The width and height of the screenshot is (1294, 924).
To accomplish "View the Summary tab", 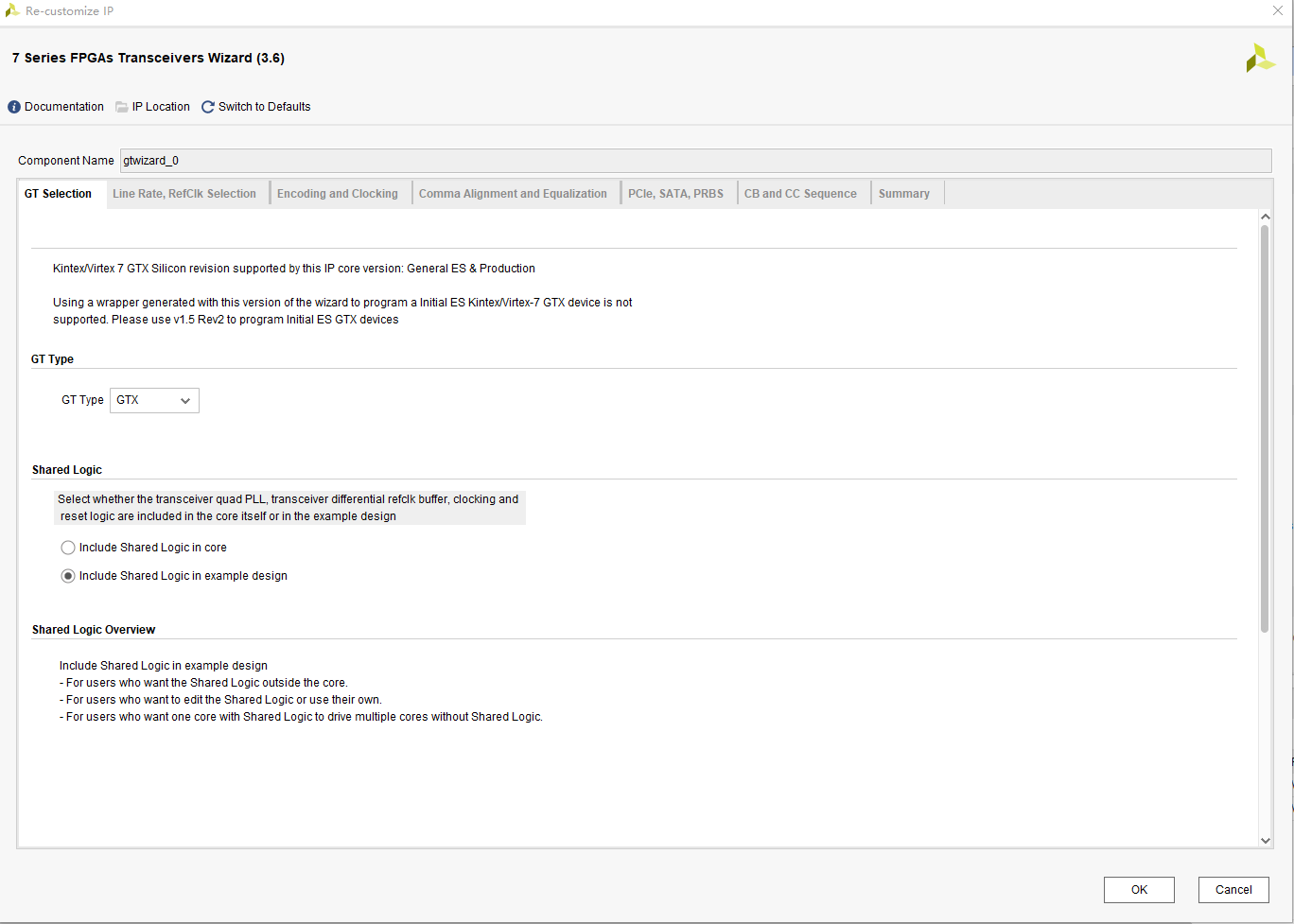I will (904, 194).
